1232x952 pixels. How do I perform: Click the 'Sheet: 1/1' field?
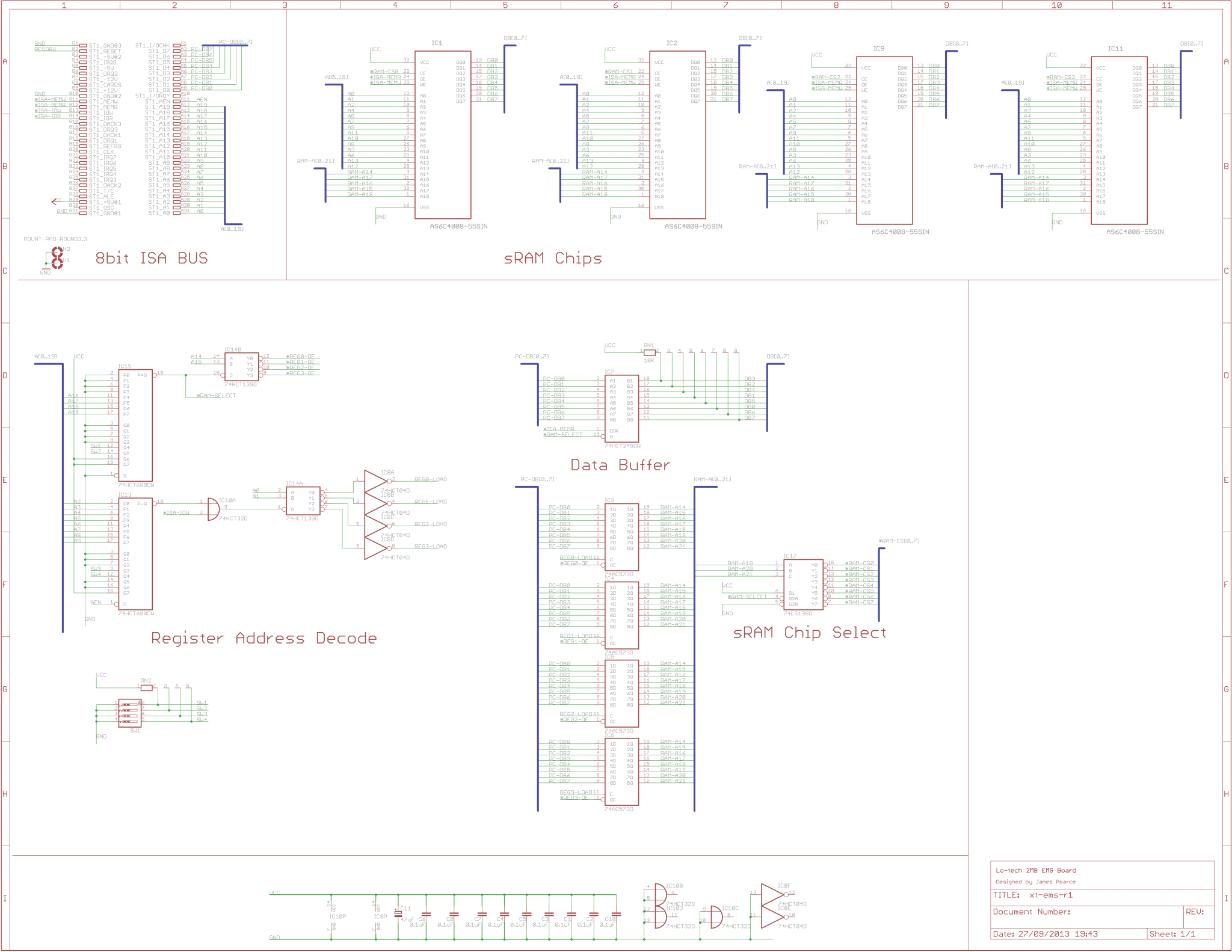tap(1172, 934)
